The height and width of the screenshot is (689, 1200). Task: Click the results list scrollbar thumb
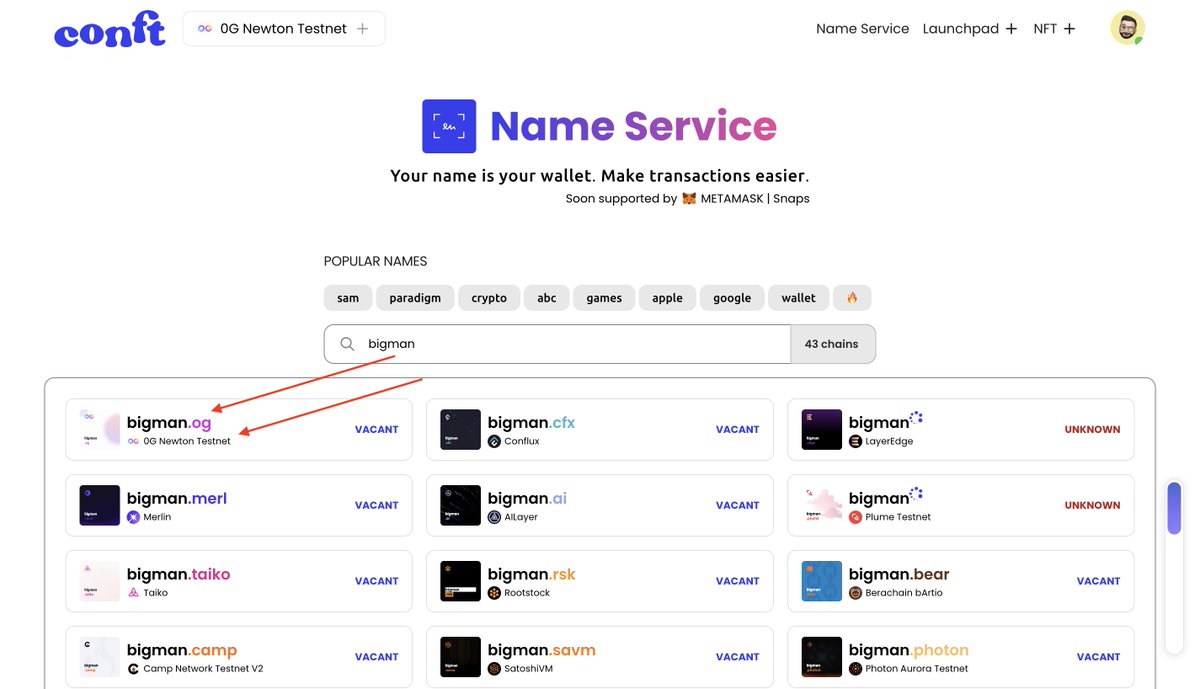[1174, 508]
